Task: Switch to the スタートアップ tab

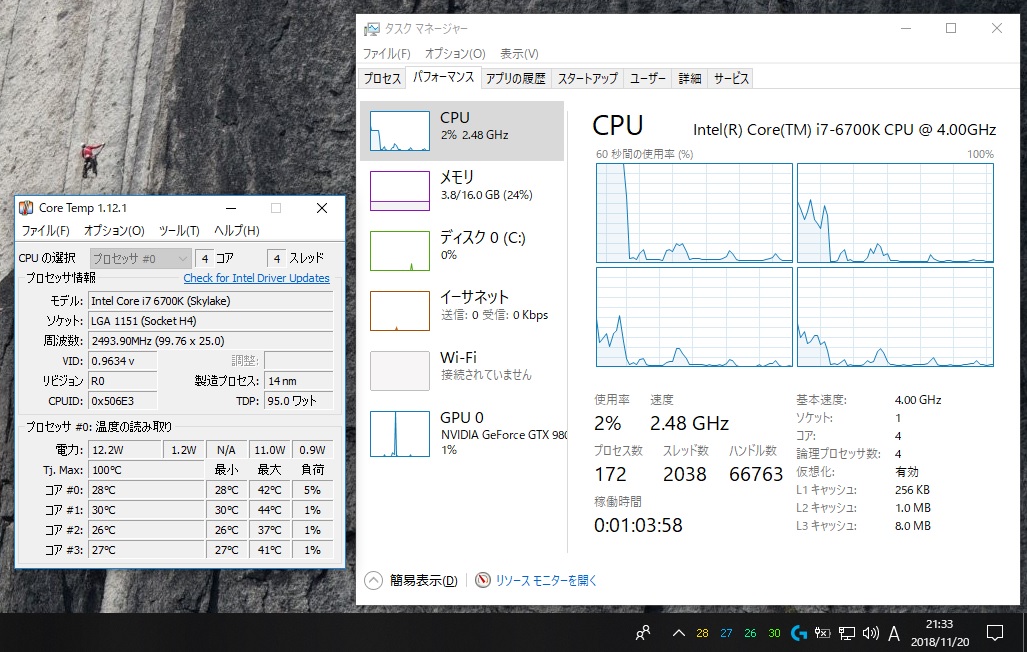Action: [587, 78]
